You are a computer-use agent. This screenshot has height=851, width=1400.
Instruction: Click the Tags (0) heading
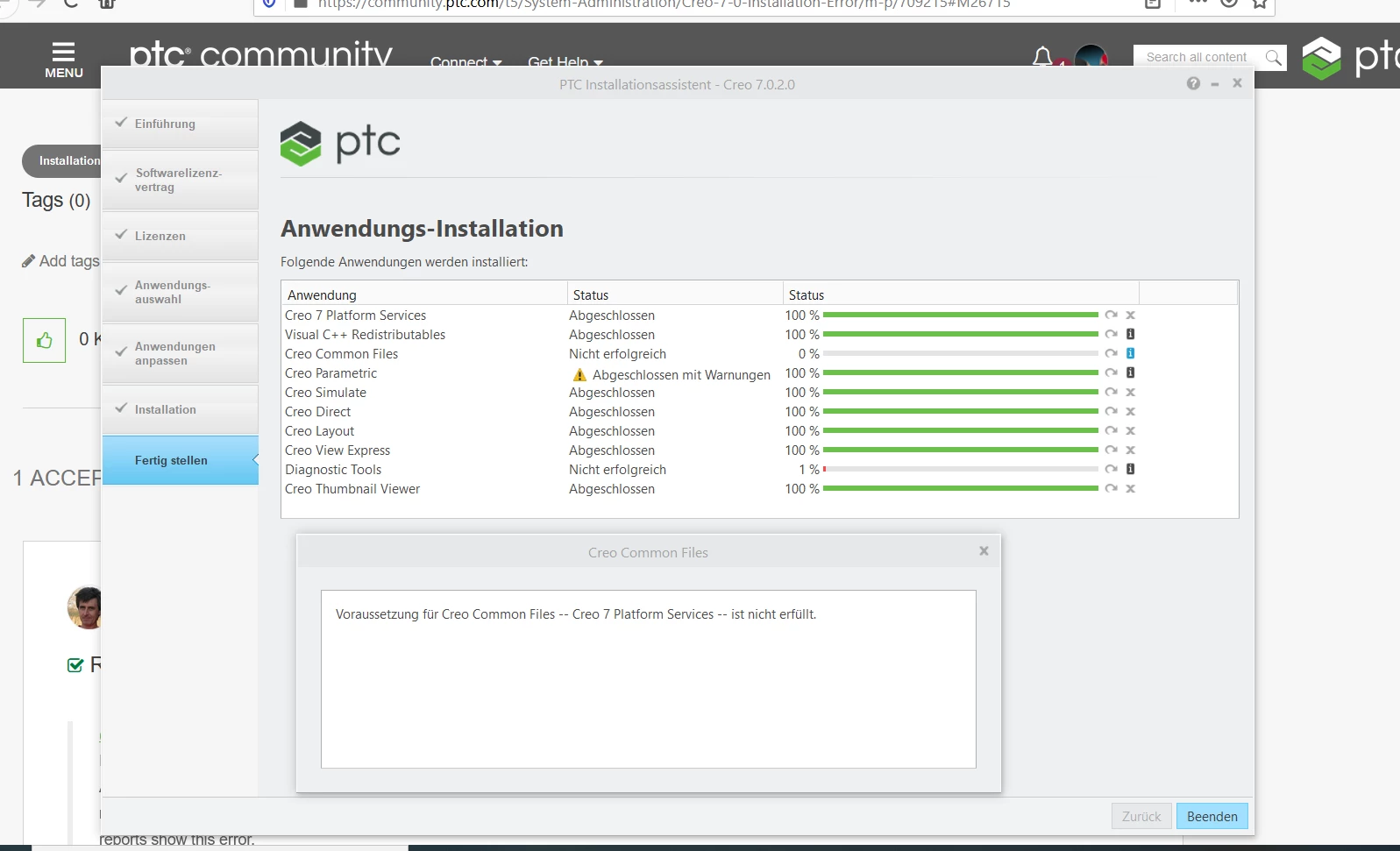point(56,200)
